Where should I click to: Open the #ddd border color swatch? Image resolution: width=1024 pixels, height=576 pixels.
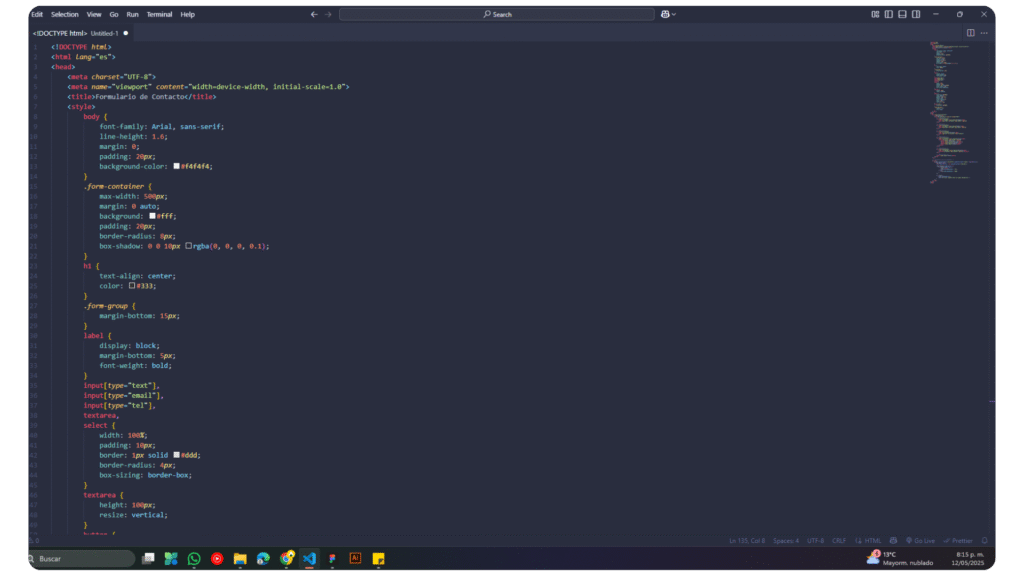176,455
